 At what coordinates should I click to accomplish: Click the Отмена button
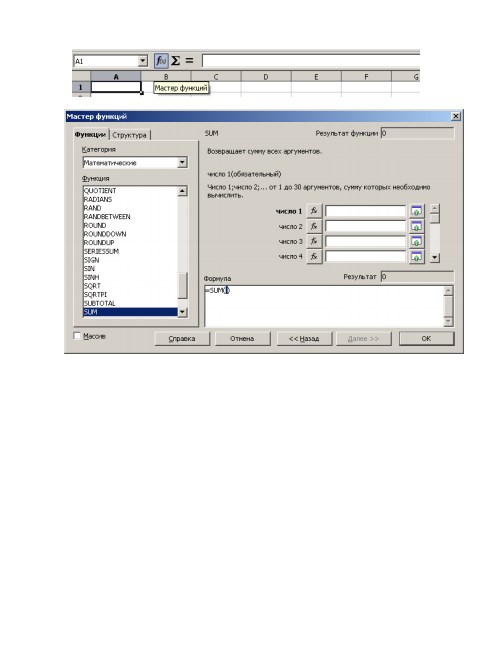click(242, 339)
